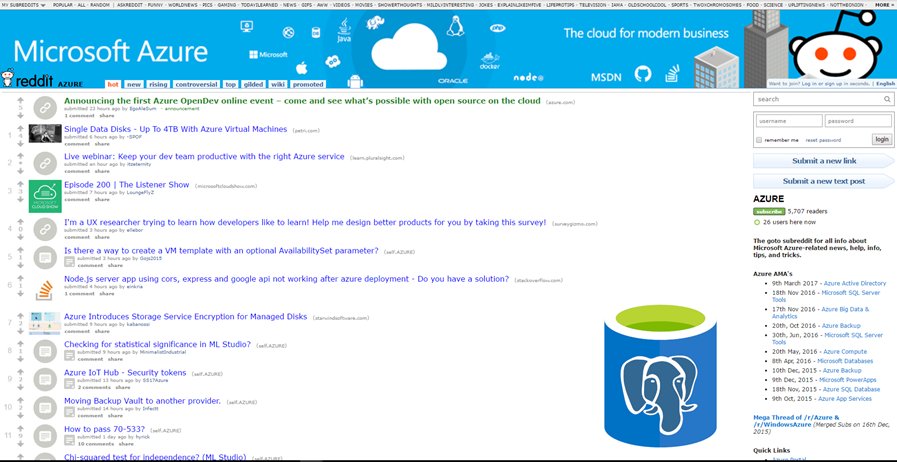
Task: Click Submit a new text post
Action: [824, 181]
